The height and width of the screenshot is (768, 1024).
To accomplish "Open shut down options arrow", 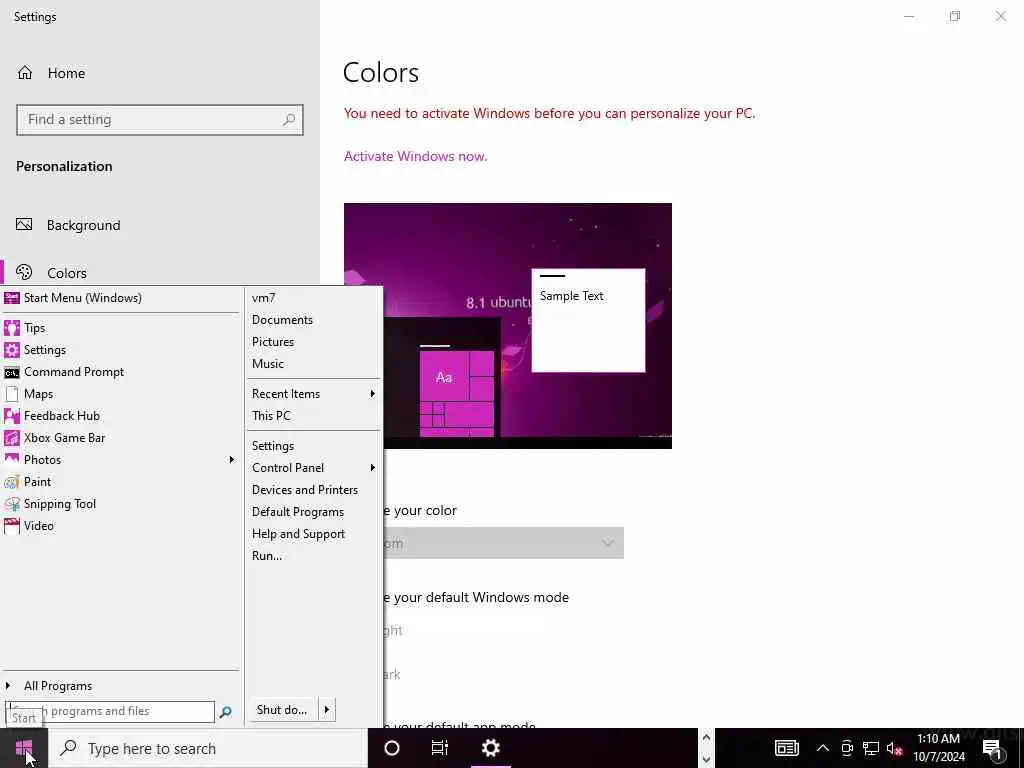I will tap(327, 710).
